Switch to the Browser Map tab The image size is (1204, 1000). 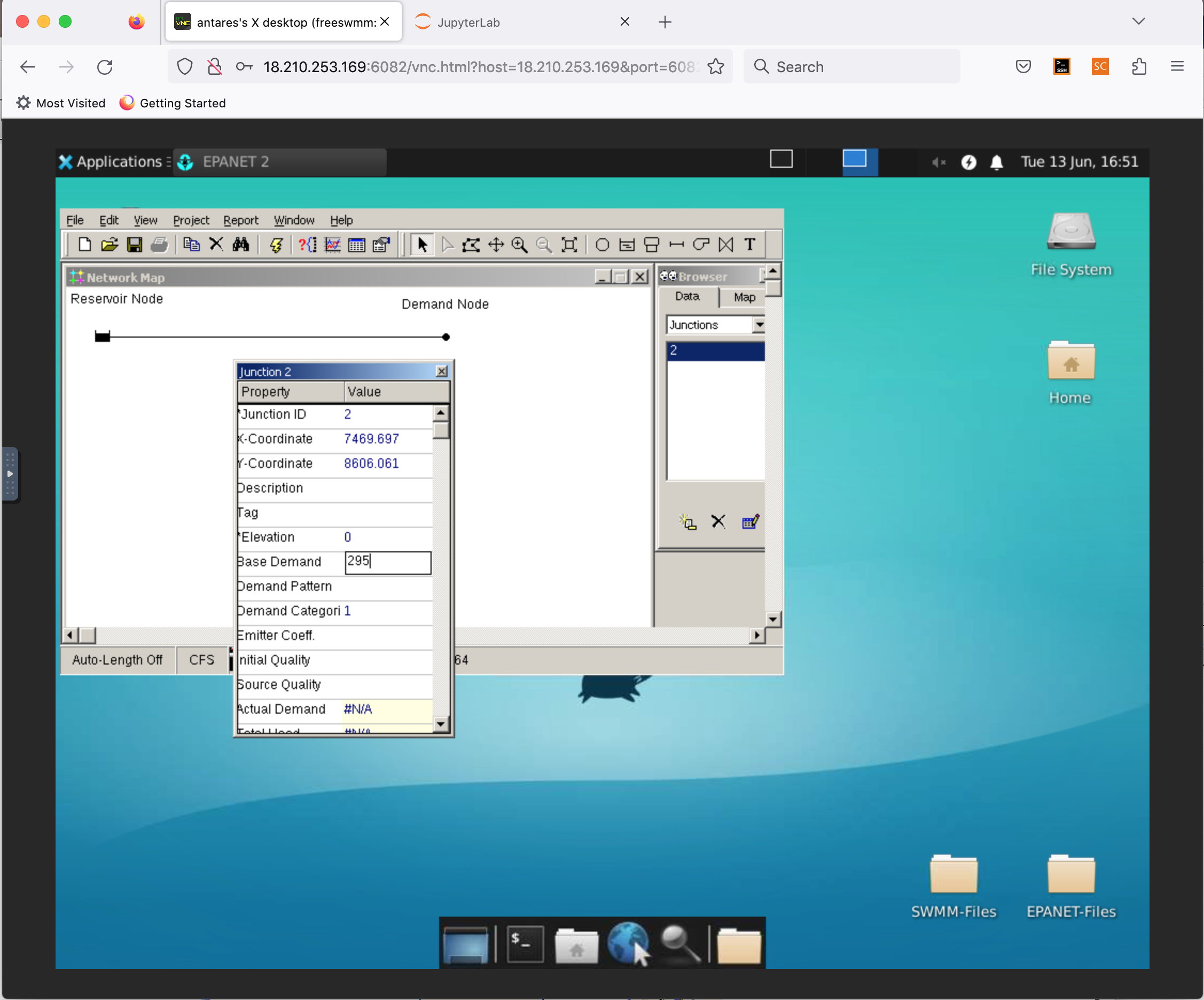pyautogui.click(x=744, y=297)
